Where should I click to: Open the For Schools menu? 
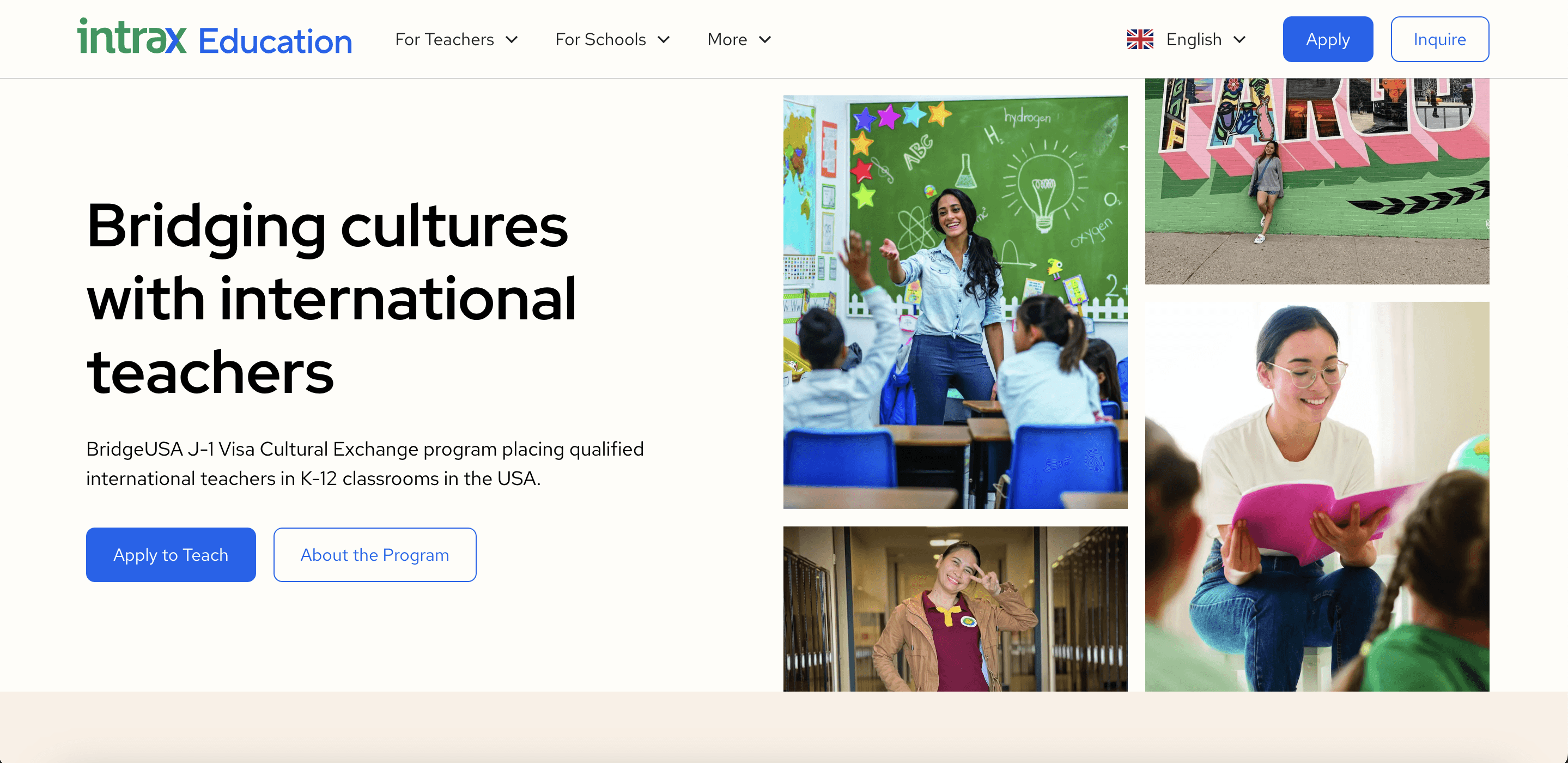tap(600, 40)
